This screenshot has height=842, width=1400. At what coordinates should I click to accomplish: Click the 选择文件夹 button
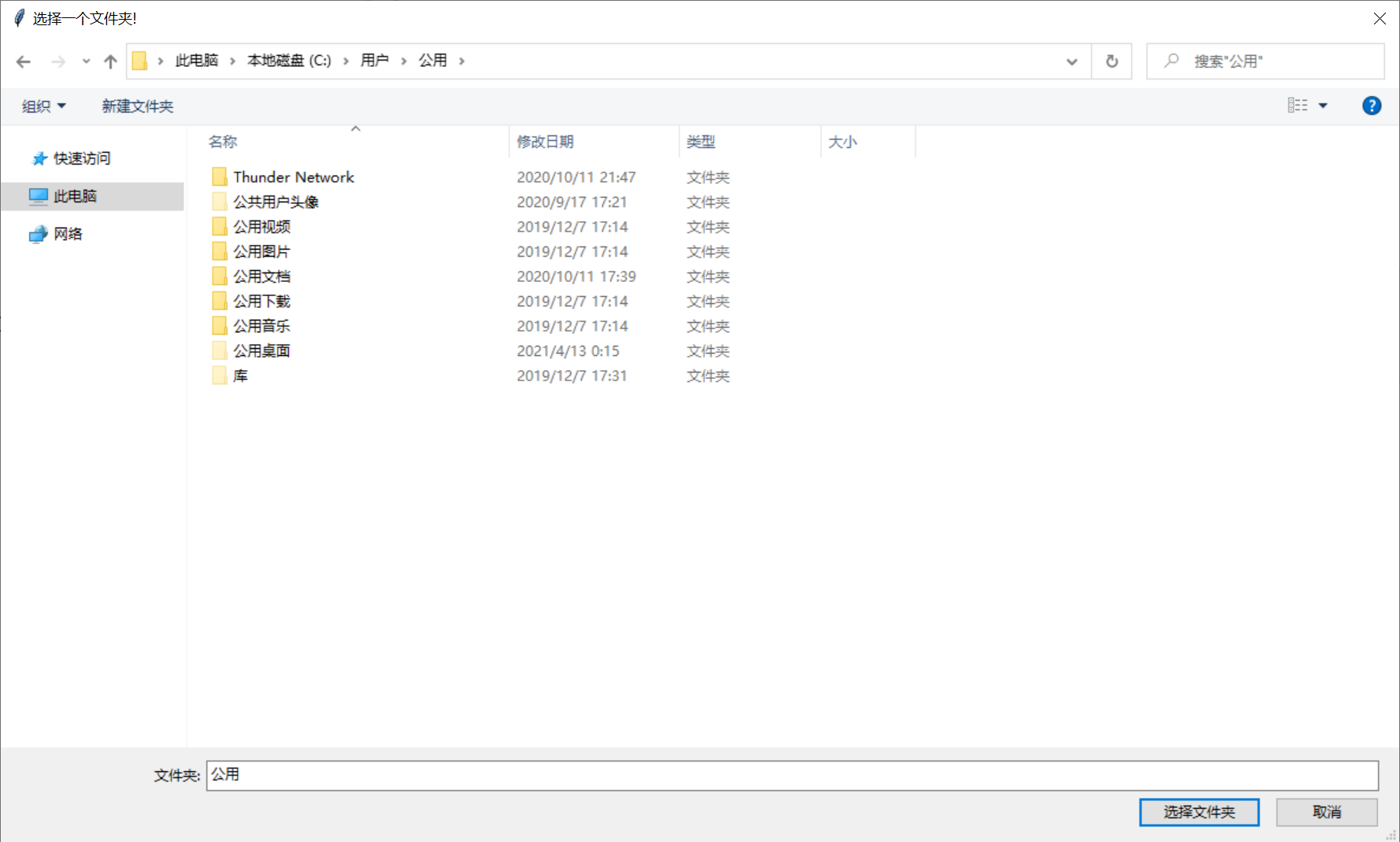click(1198, 812)
